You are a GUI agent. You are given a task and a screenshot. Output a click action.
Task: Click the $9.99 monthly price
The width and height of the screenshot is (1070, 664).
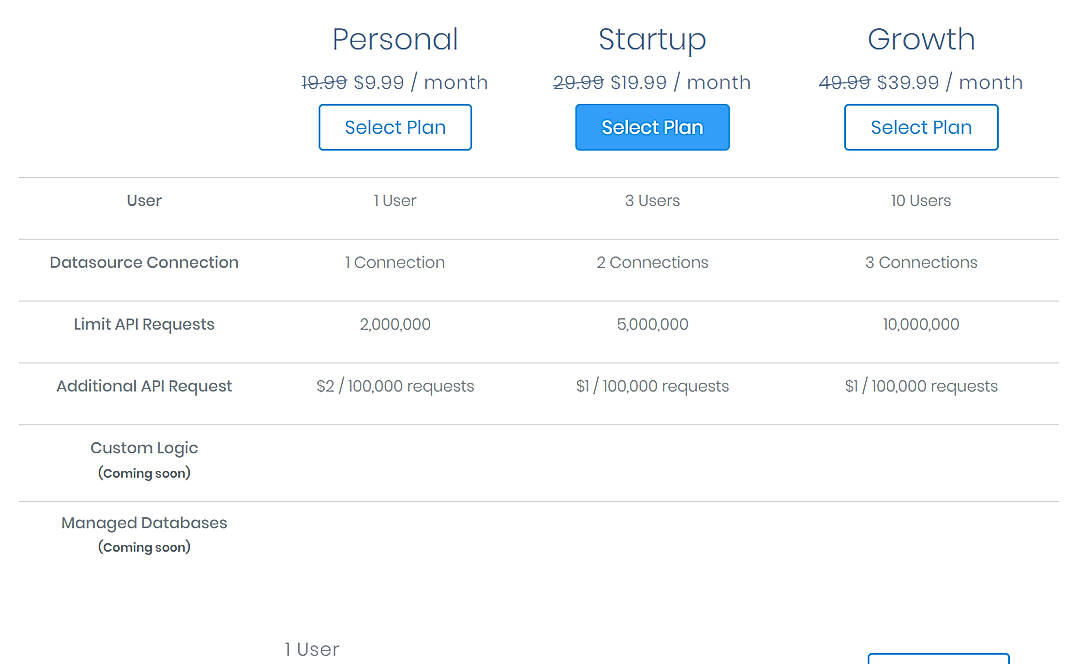click(378, 82)
